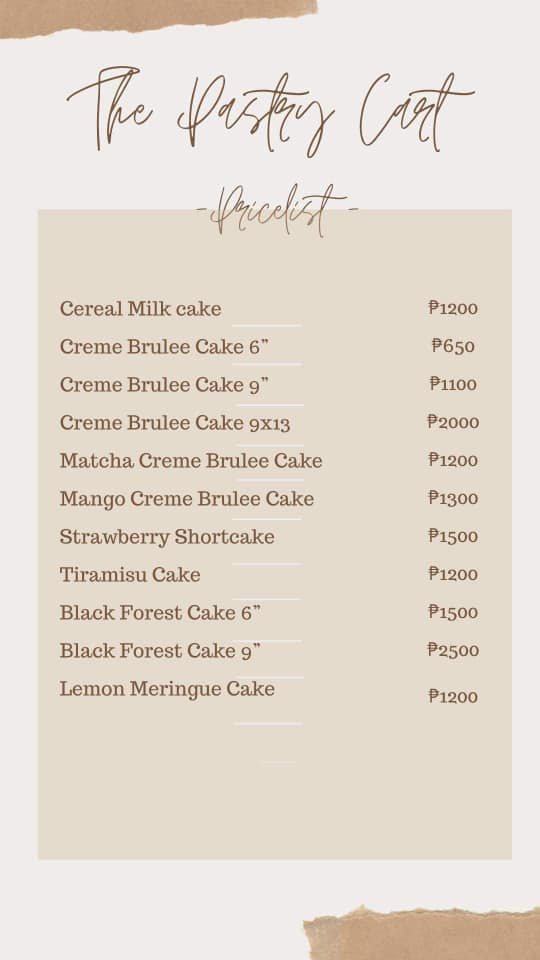Select Creme Brulee Cake 6" item

tap(164, 347)
